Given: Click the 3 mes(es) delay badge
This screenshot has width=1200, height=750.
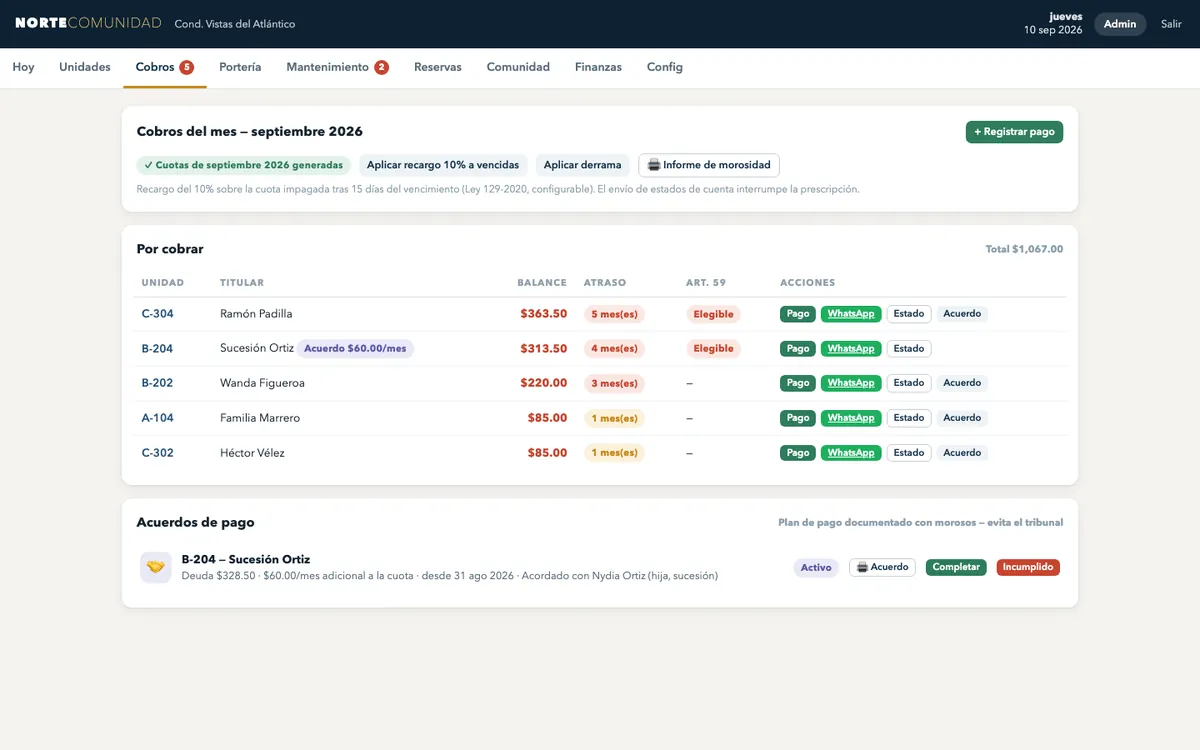Looking at the screenshot, I should pyautogui.click(x=614, y=383).
